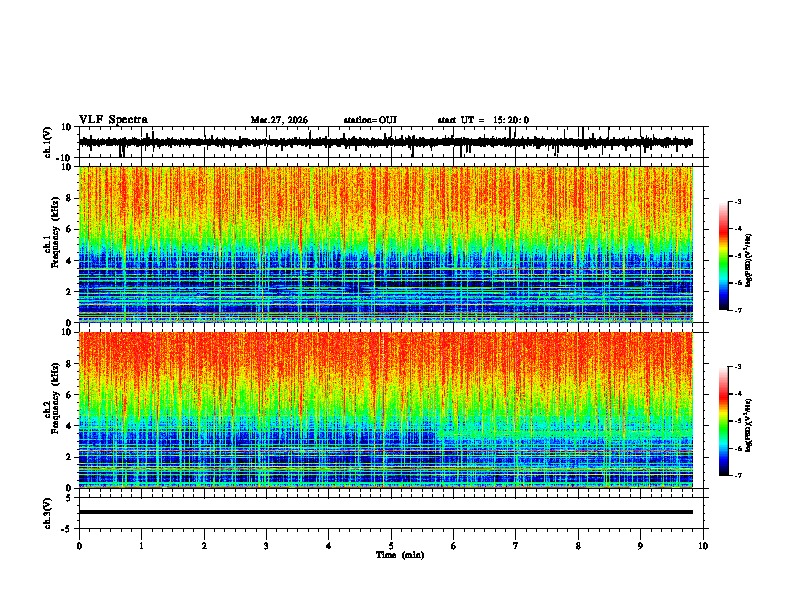
Task: Click the ch.2 "Frequency (kHz)" axis label
Action: 55,398
